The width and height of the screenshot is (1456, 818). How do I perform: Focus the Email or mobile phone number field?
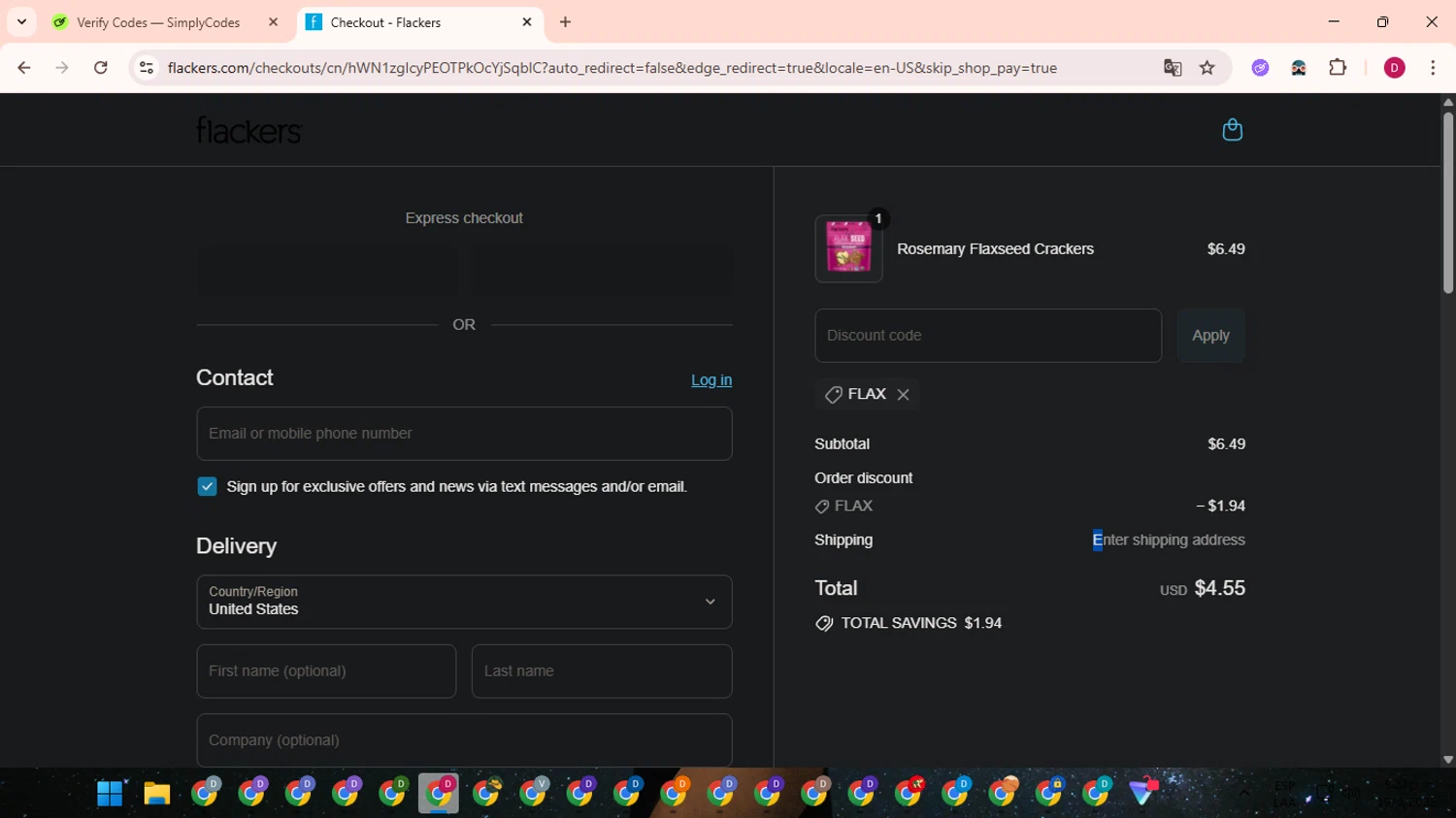[x=464, y=434]
